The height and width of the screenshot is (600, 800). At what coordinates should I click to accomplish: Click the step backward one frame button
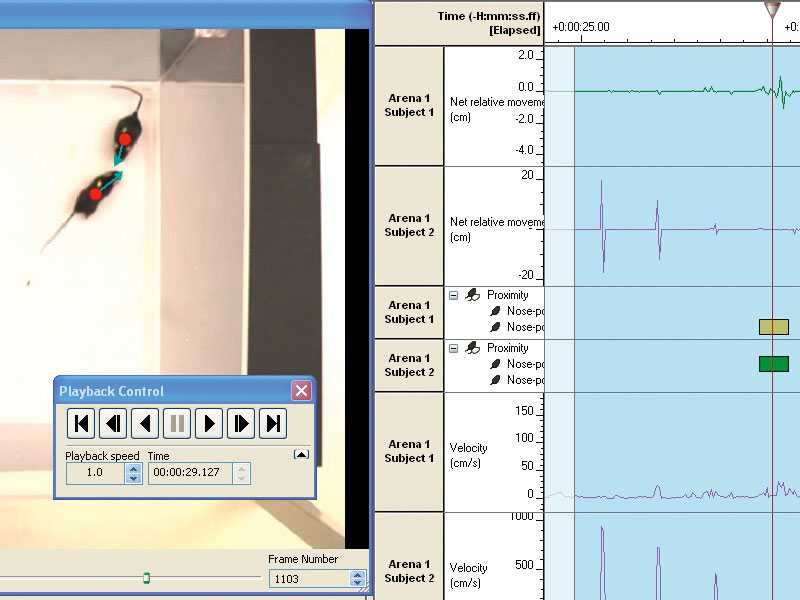(114, 423)
